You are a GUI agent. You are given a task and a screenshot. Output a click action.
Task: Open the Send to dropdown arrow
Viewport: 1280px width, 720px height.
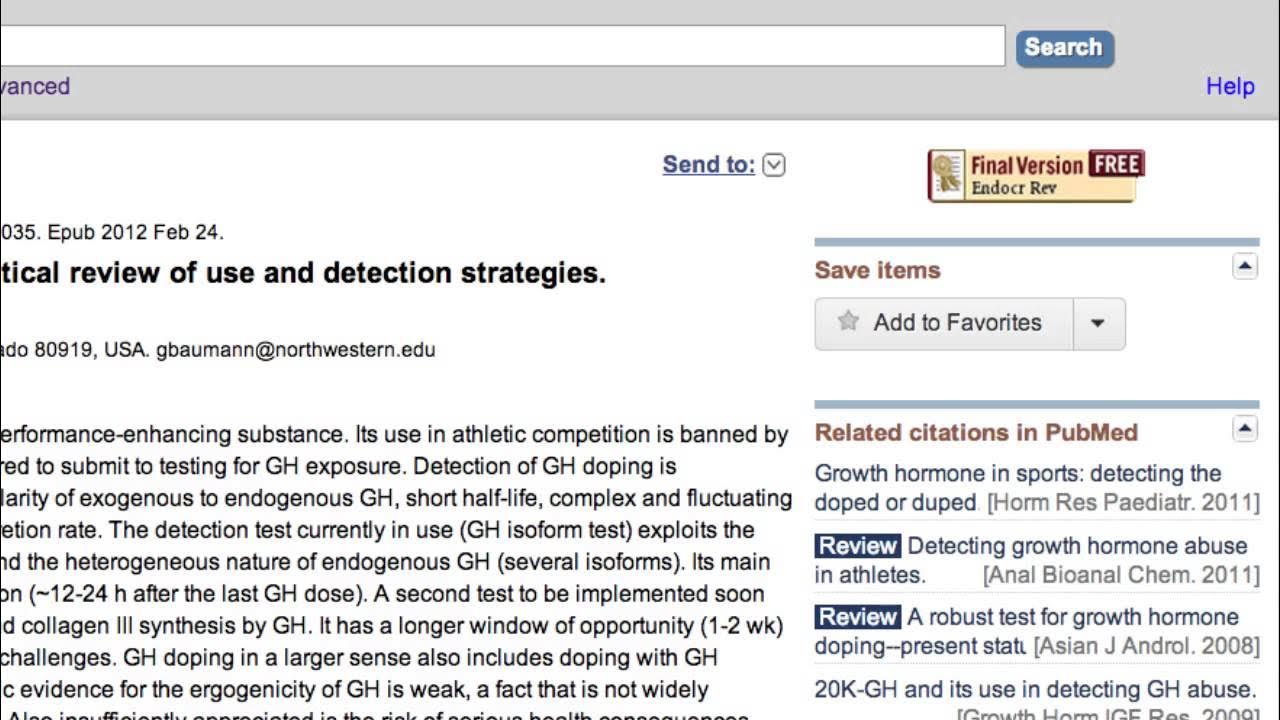coord(774,166)
